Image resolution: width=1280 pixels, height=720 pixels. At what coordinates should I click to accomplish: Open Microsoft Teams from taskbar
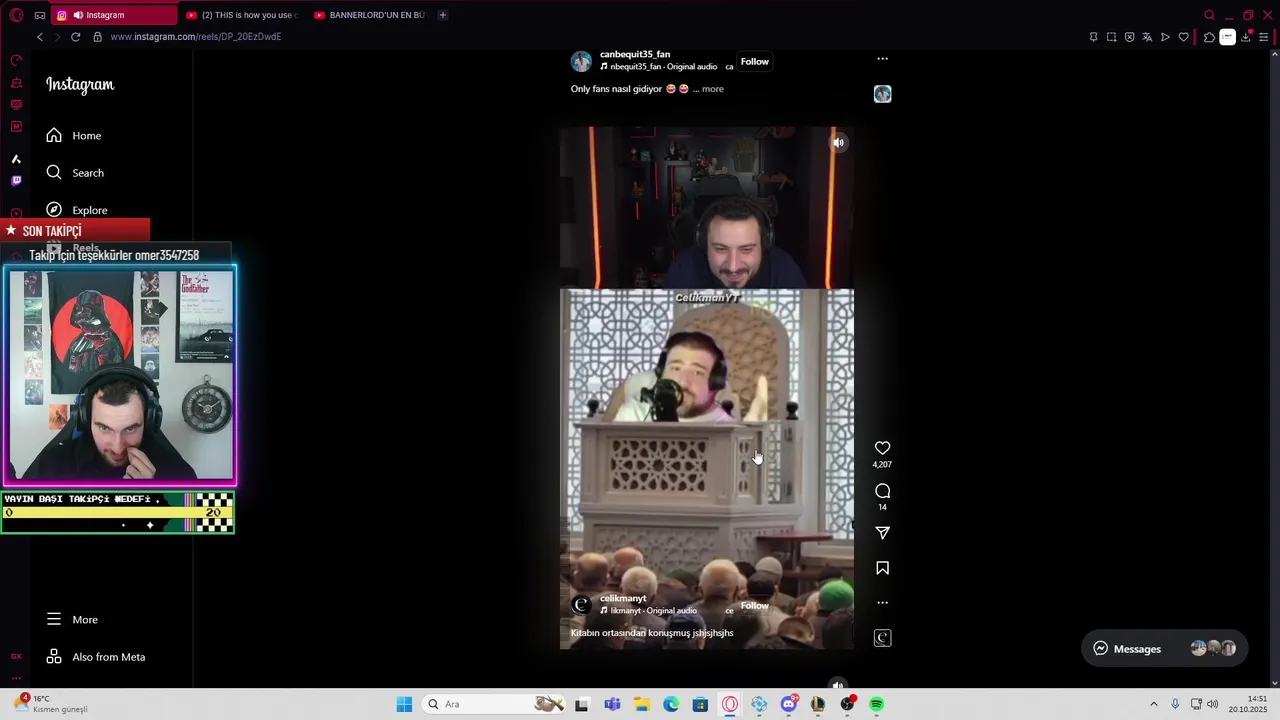click(x=612, y=704)
